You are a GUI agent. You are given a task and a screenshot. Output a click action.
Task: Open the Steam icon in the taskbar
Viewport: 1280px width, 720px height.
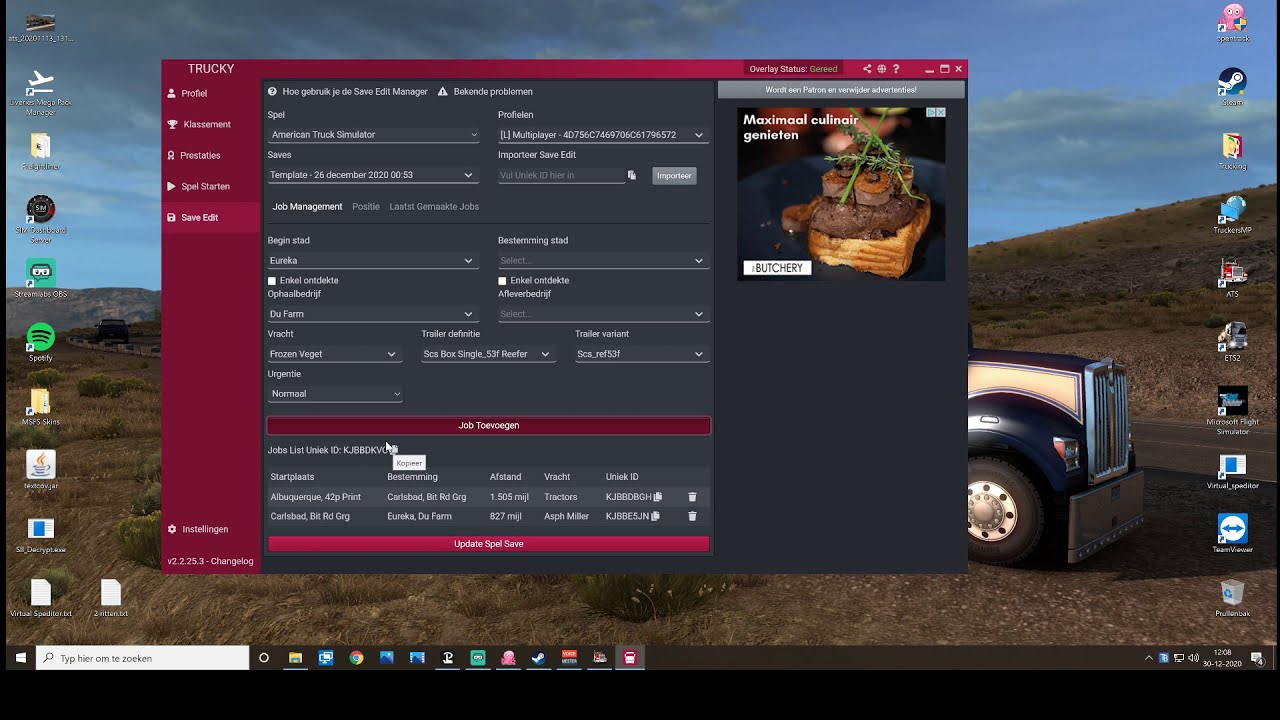point(538,658)
